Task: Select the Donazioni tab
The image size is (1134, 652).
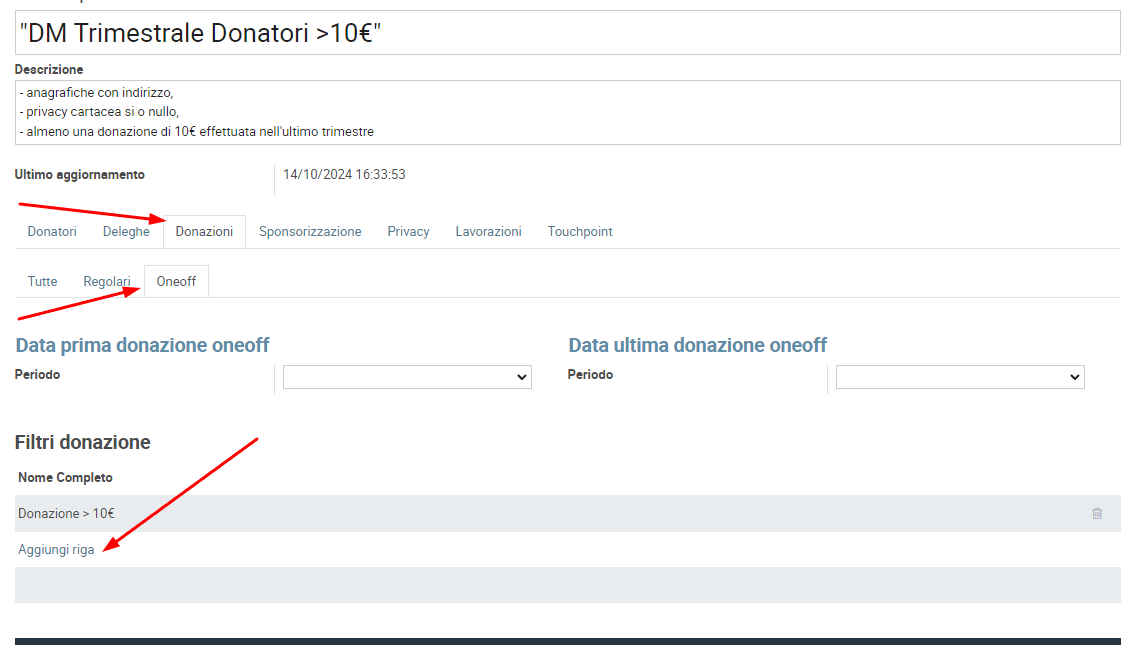Action: coord(204,232)
